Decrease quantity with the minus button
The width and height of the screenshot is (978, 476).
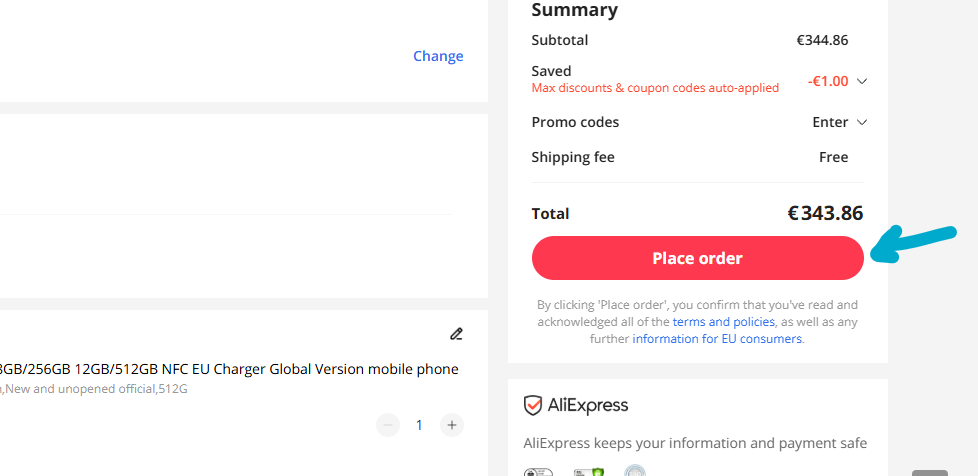click(387, 425)
